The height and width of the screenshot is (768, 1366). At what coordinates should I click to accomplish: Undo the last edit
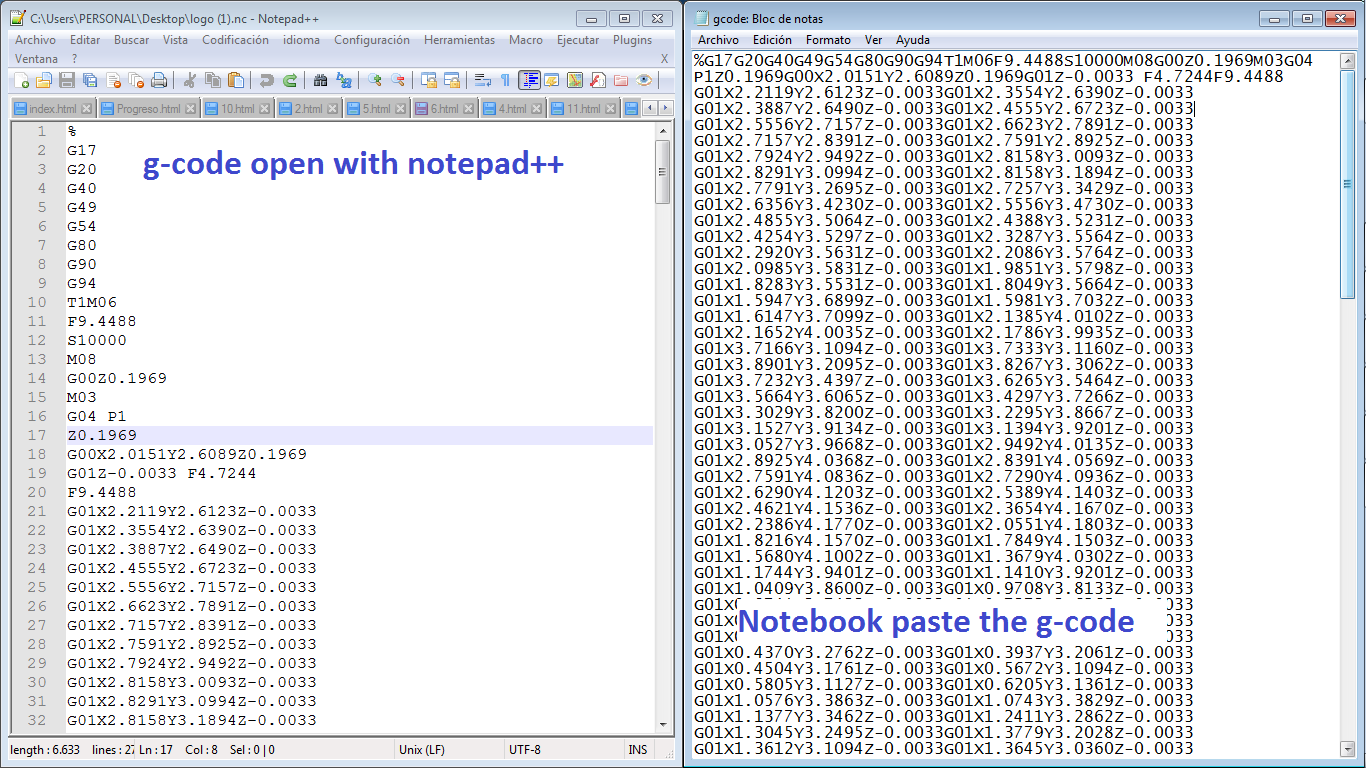point(267,80)
